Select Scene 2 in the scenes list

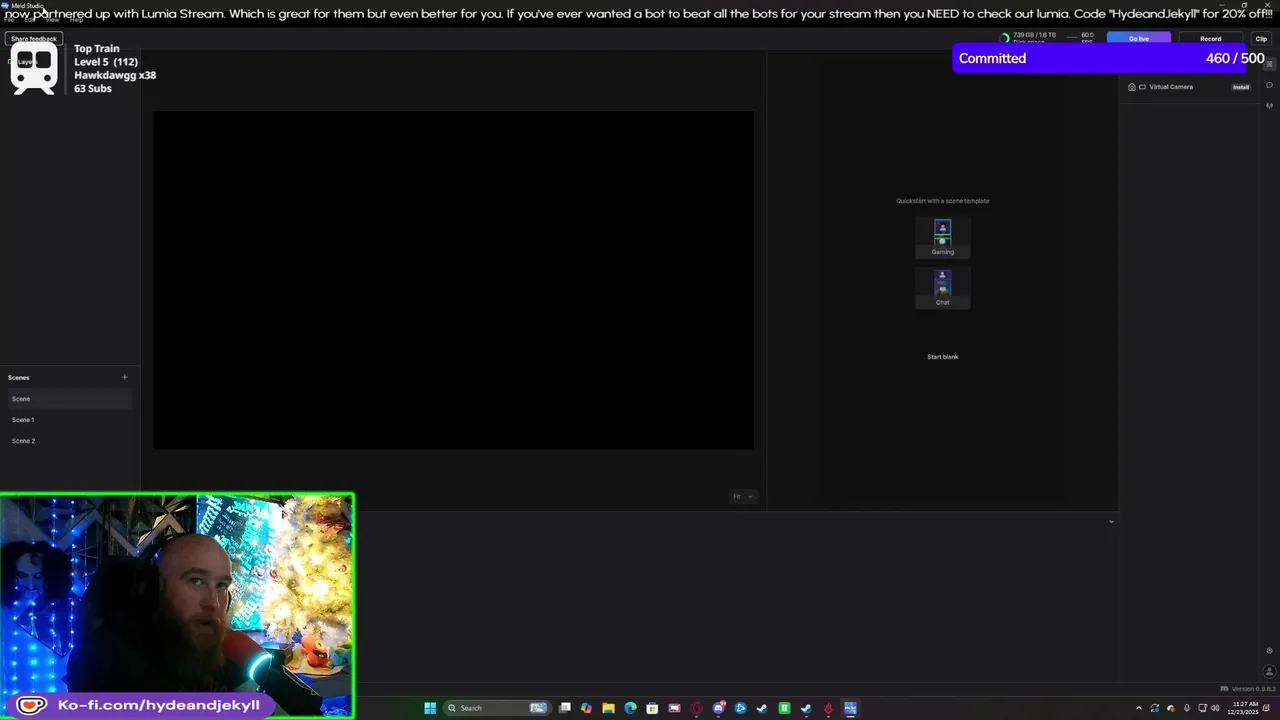69,441
